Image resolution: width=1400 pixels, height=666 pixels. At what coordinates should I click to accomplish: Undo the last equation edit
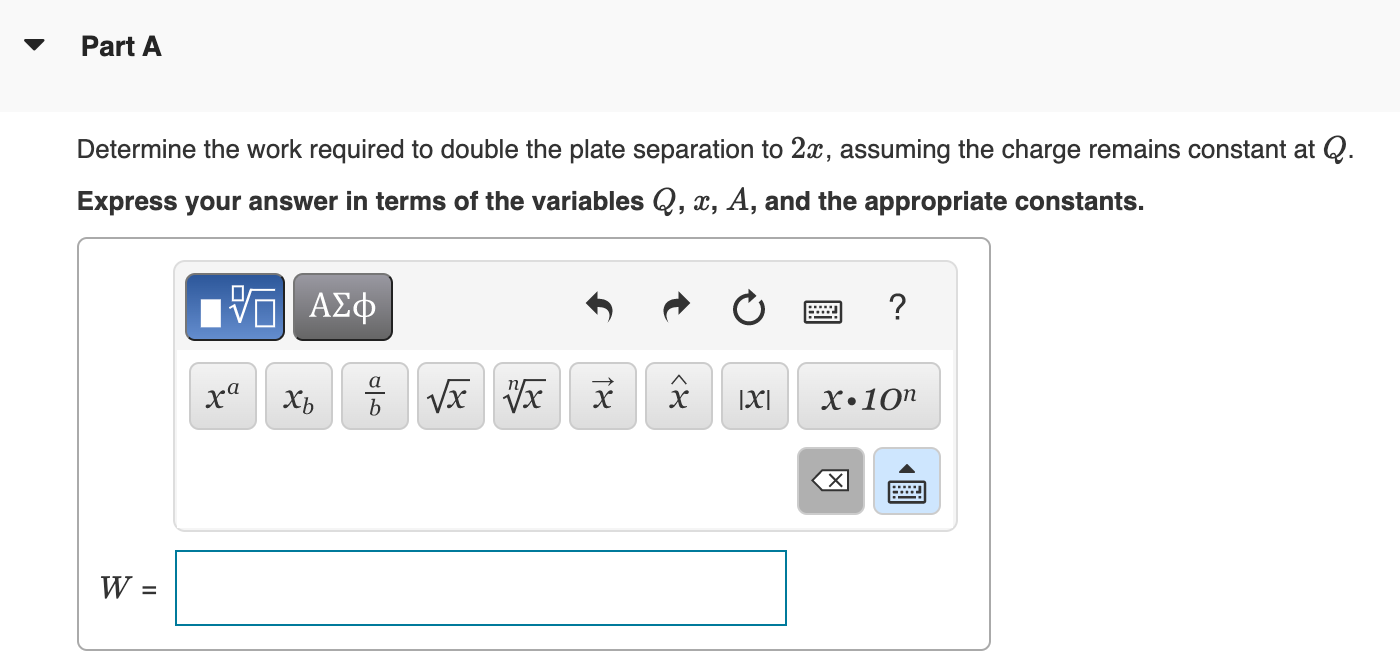tap(599, 308)
